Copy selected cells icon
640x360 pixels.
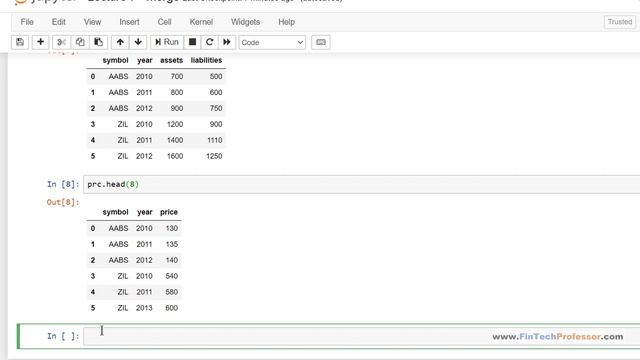coord(80,42)
